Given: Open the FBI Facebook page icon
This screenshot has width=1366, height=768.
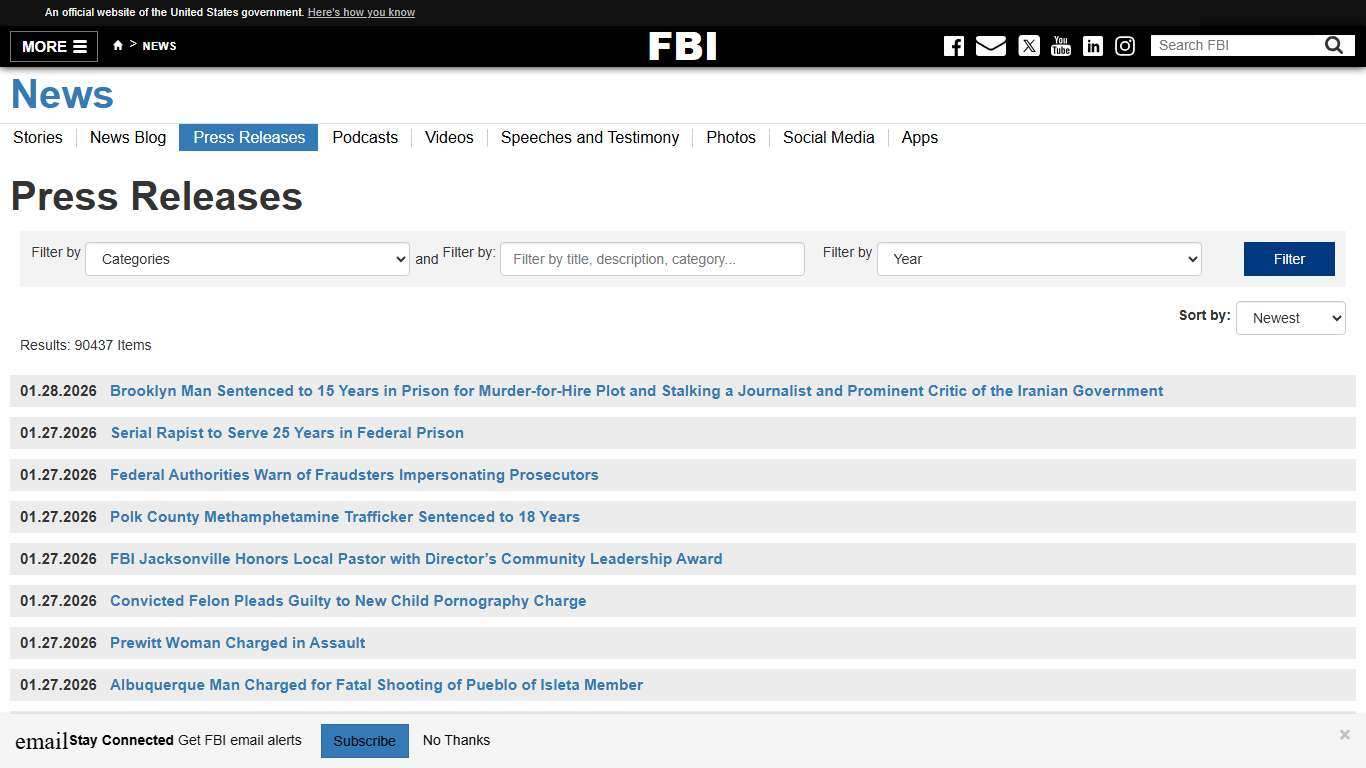Looking at the screenshot, I should coord(953,46).
